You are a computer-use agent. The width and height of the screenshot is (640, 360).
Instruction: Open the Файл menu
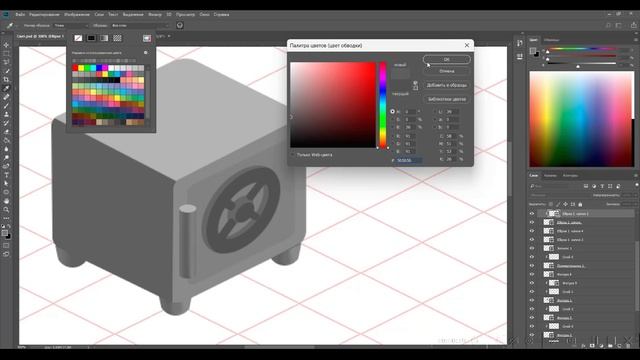(20, 14)
